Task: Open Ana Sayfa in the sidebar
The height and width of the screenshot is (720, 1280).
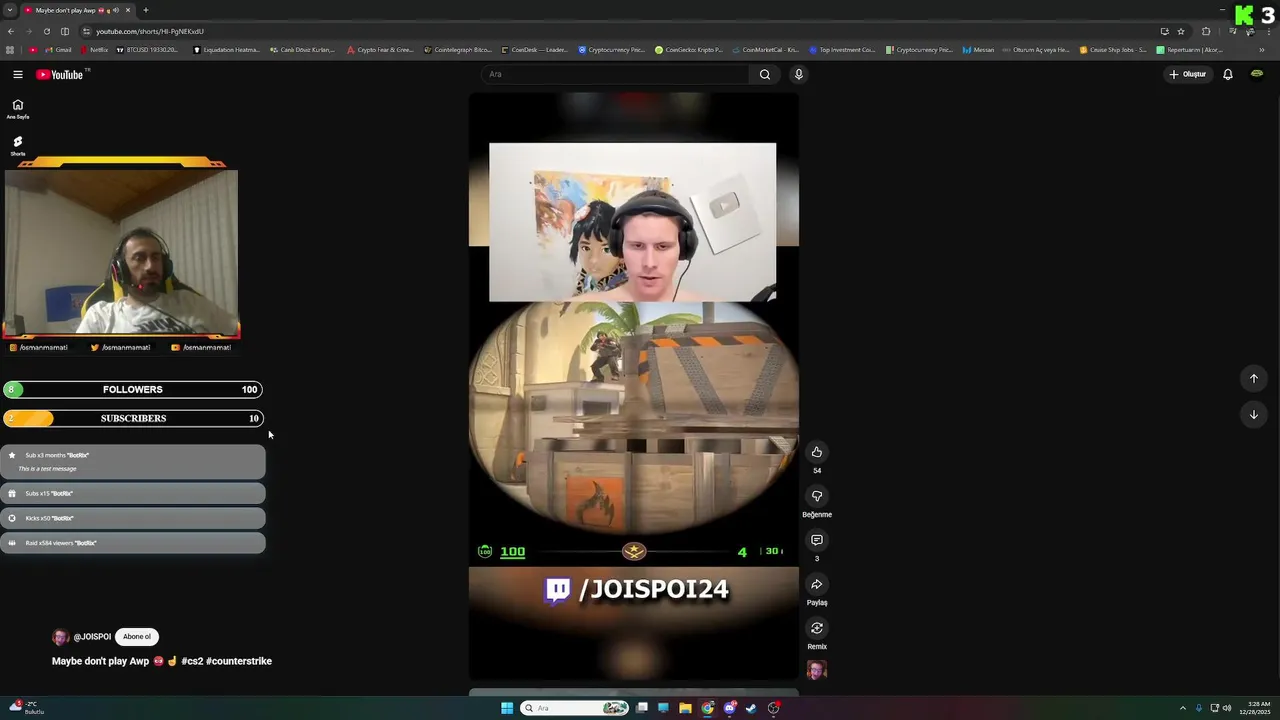Action: 17,109
